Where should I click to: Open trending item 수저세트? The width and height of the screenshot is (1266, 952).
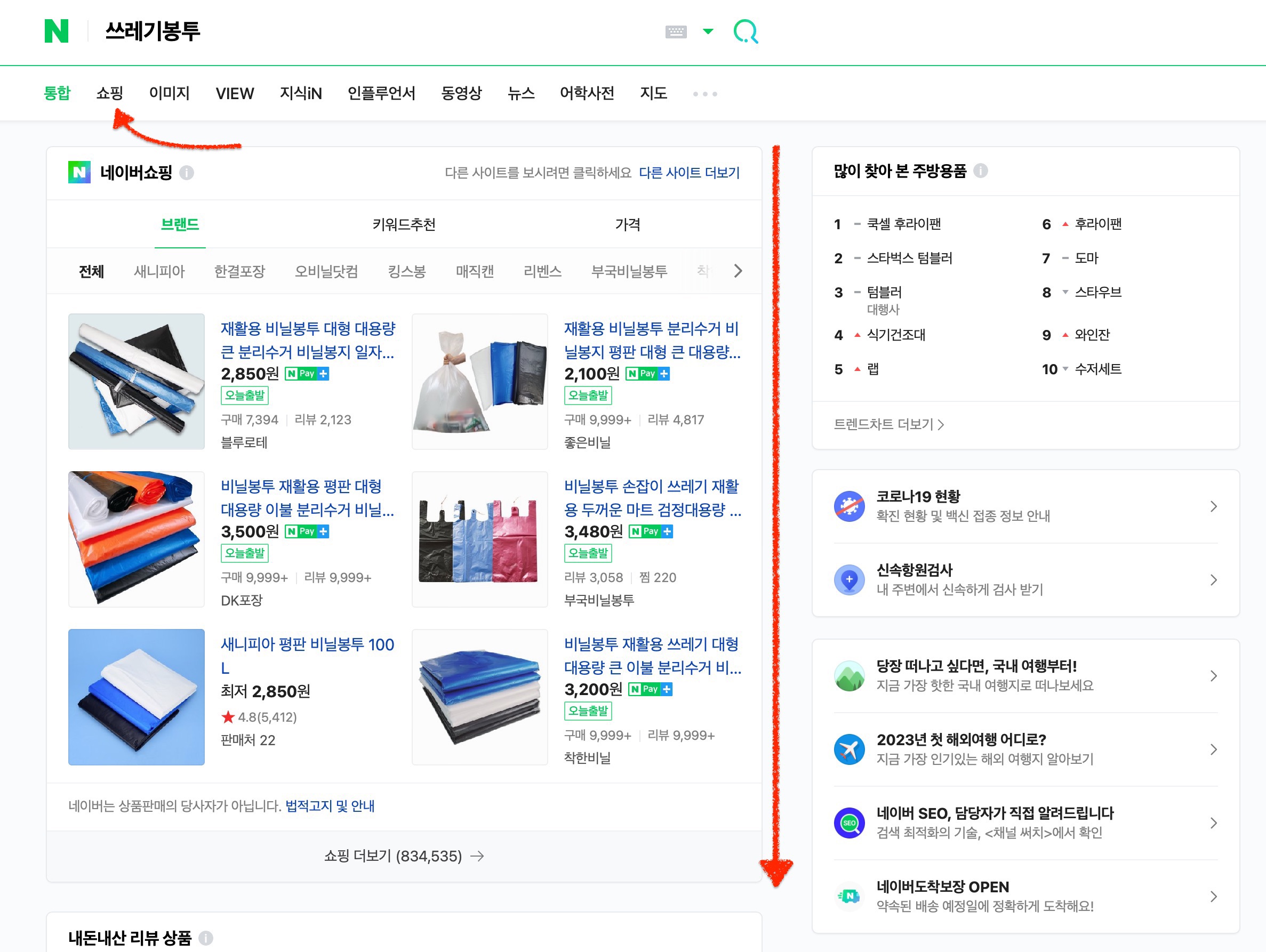point(1097,369)
